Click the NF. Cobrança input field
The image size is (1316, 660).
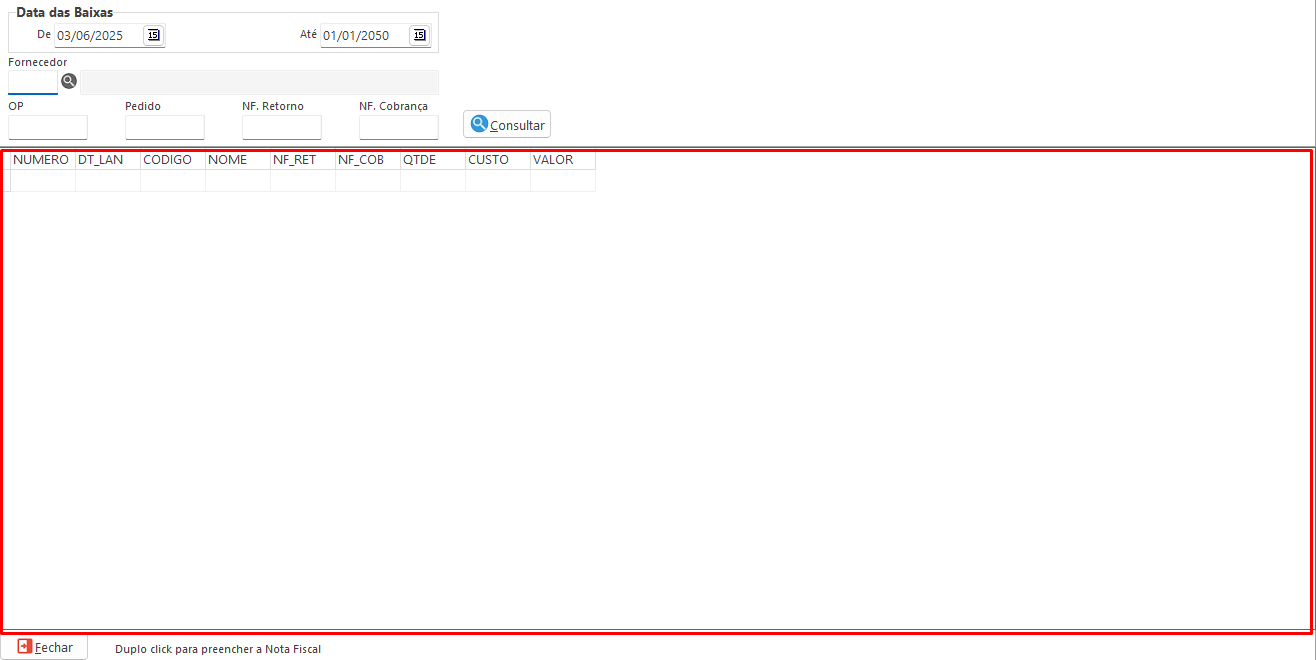pyautogui.click(x=399, y=127)
